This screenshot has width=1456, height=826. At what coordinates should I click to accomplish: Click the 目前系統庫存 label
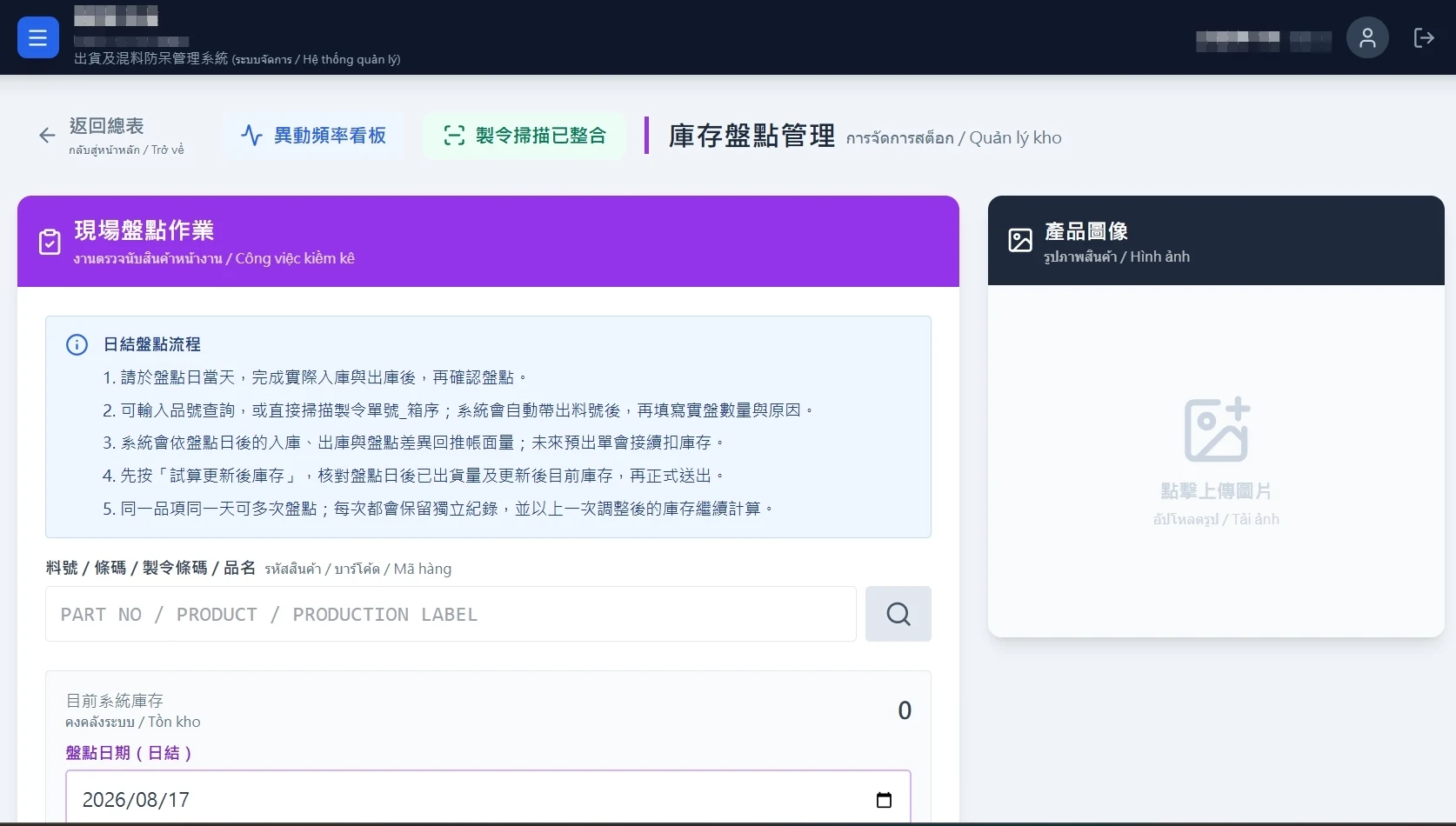(x=115, y=701)
